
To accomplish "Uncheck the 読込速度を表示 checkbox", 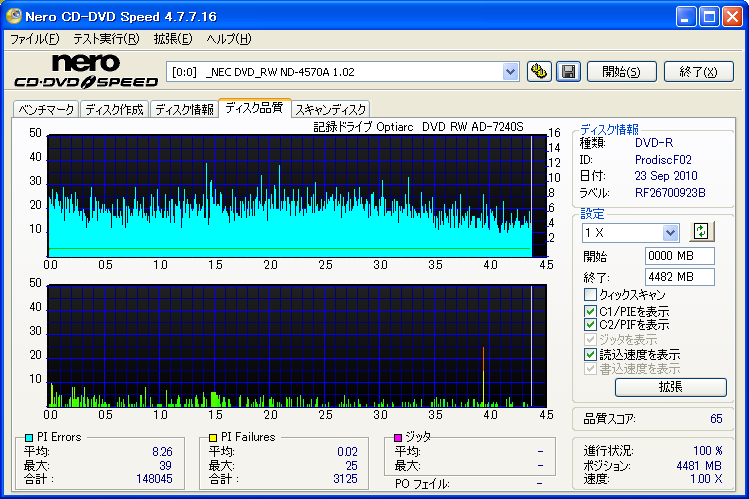I will click(590, 354).
